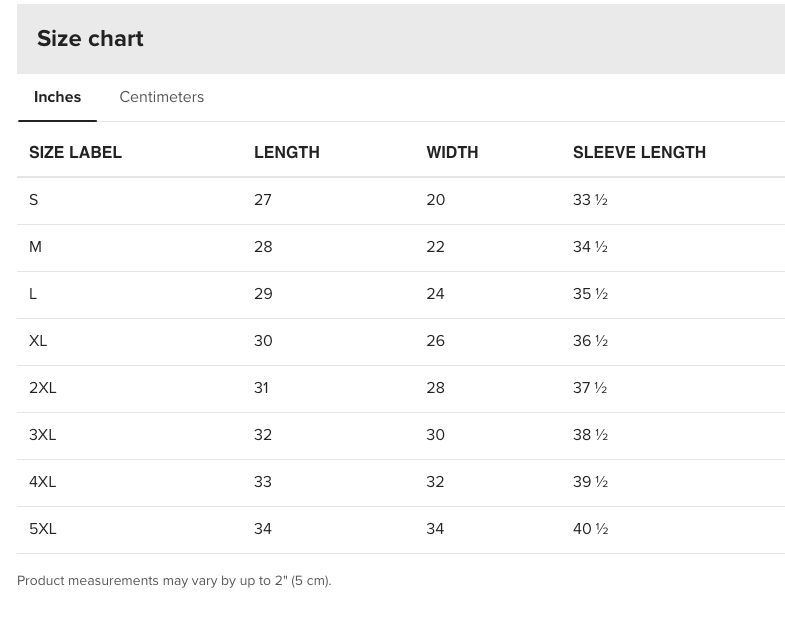Image resolution: width=785 pixels, height=622 pixels.
Task: Select the L size row label
Action: (33, 294)
